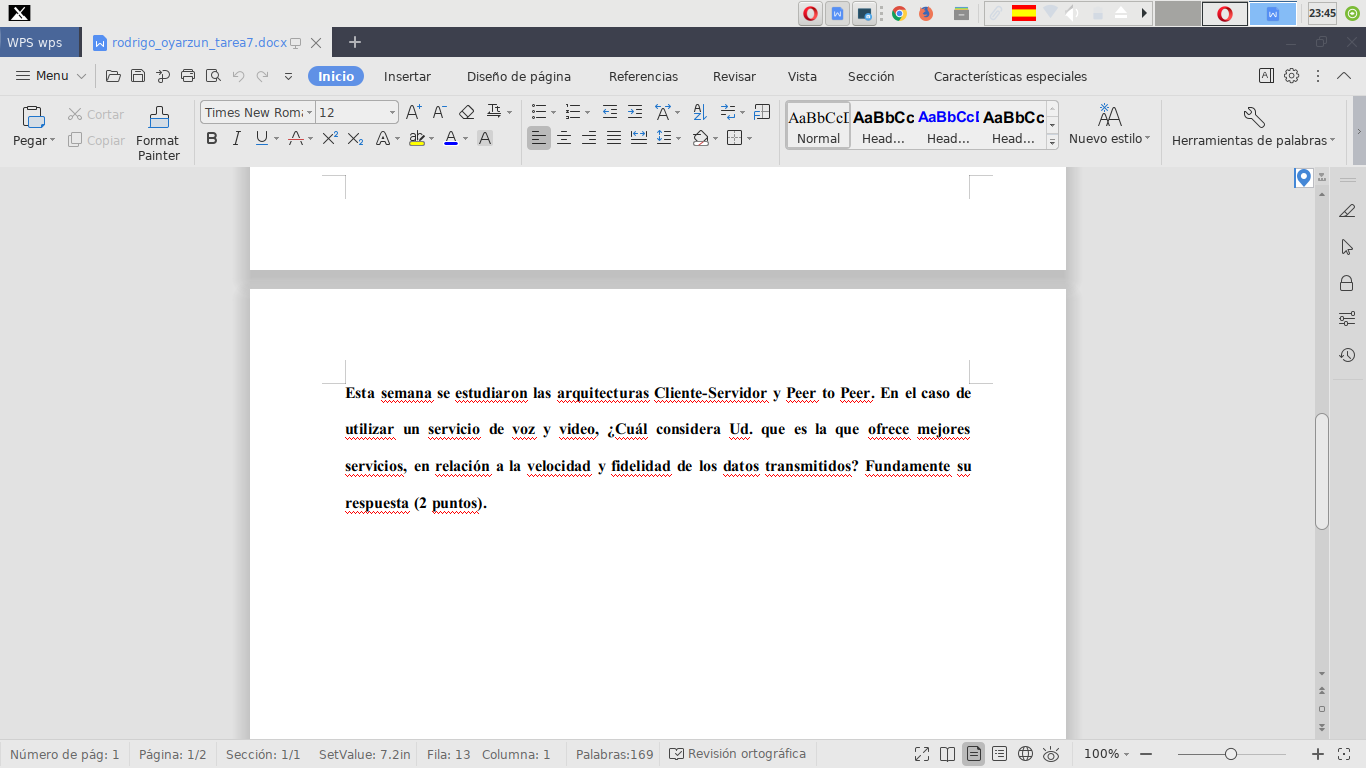The height and width of the screenshot is (768, 1366).
Task: Open rodrigo_oyarzun_tarea7.docx document tab
Action: pyautogui.click(x=199, y=43)
